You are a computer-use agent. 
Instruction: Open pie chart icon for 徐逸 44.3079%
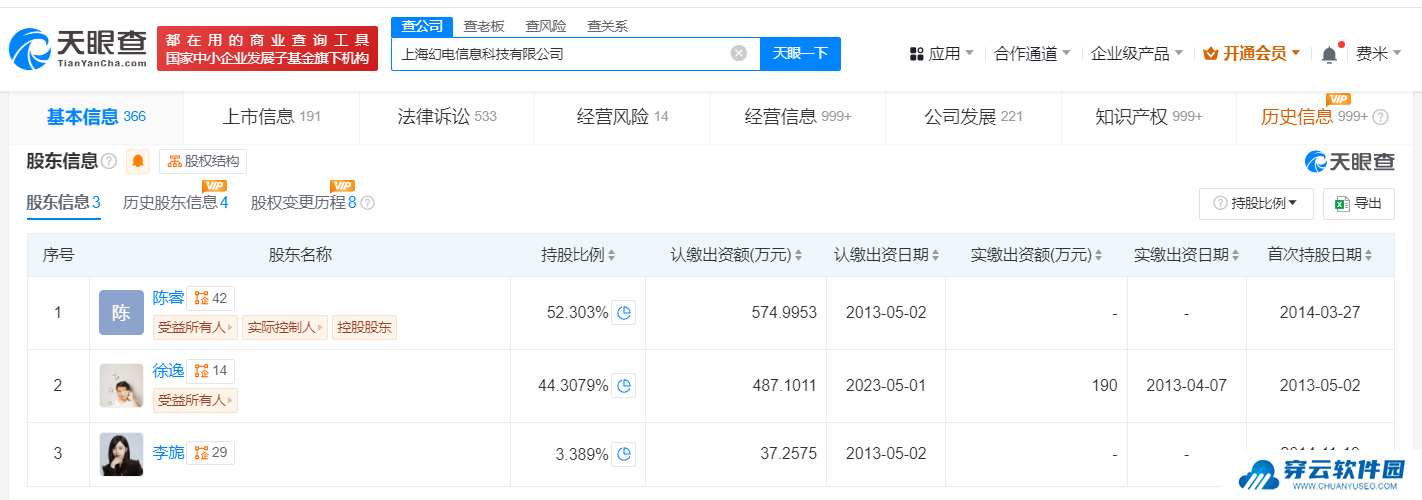point(624,385)
